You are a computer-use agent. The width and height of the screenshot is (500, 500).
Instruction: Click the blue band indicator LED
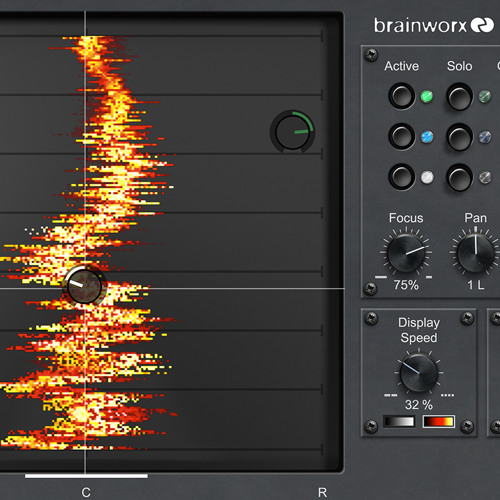pyautogui.click(x=427, y=137)
